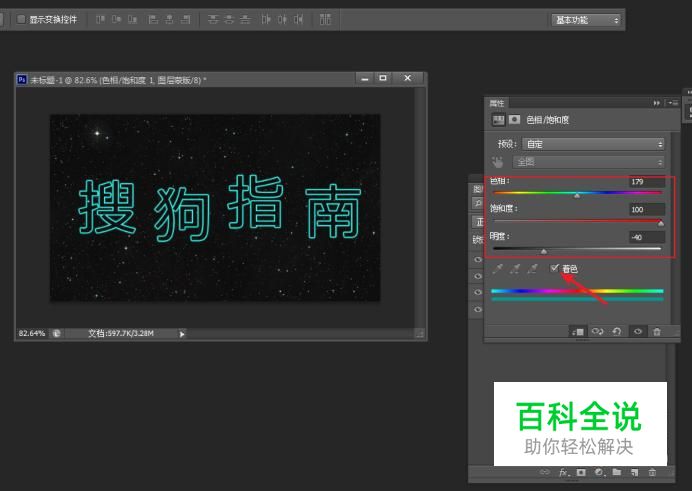This screenshot has height=491, width=692.
Task: Click the distribute left edges icon
Action: [266, 19]
